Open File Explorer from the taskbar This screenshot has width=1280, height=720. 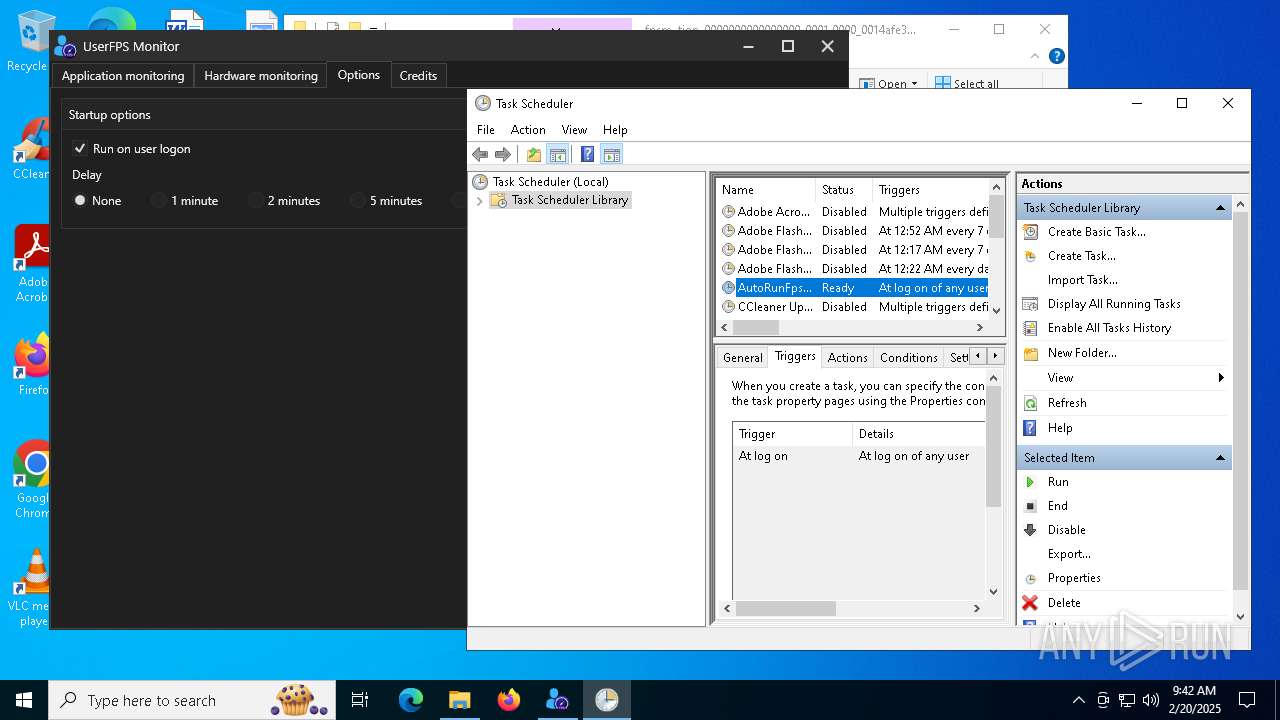(x=460, y=700)
